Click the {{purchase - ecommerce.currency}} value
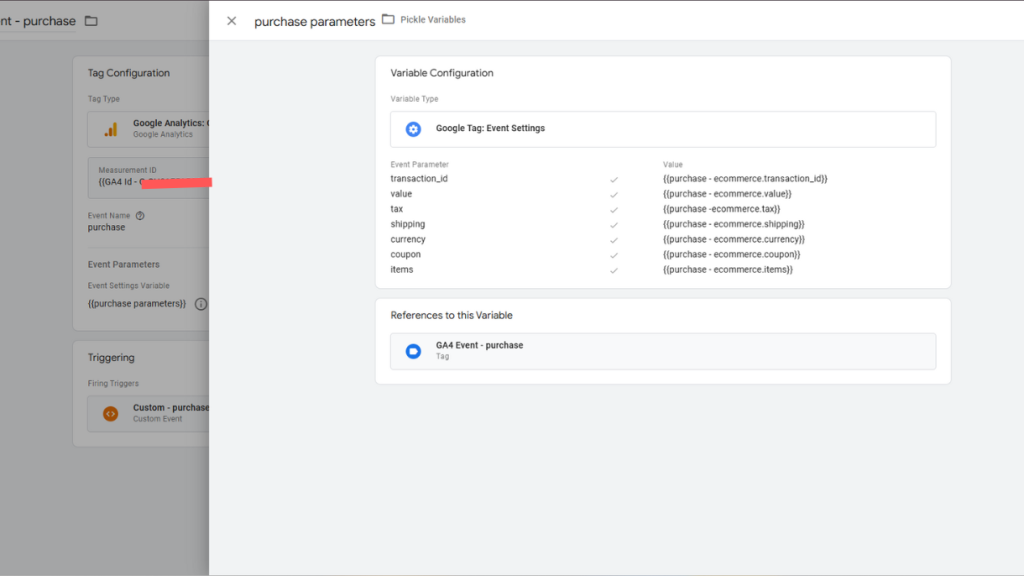 coord(734,239)
